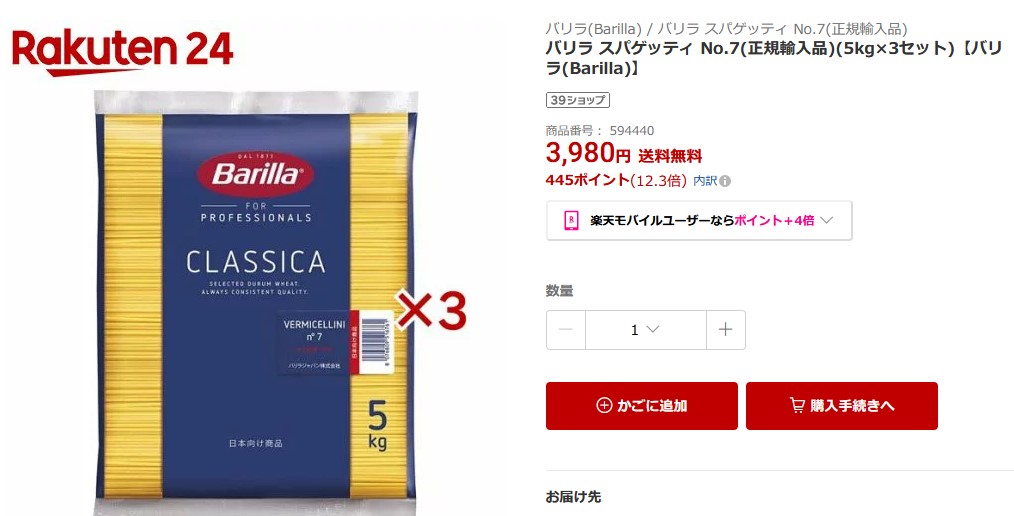Screen dimensions: 1014x516
Task: Decrease quantity with the minus button
Action: click(x=566, y=330)
